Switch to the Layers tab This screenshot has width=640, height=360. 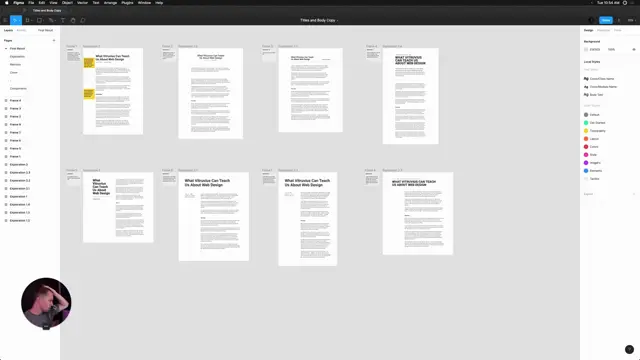tap(8, 30)
